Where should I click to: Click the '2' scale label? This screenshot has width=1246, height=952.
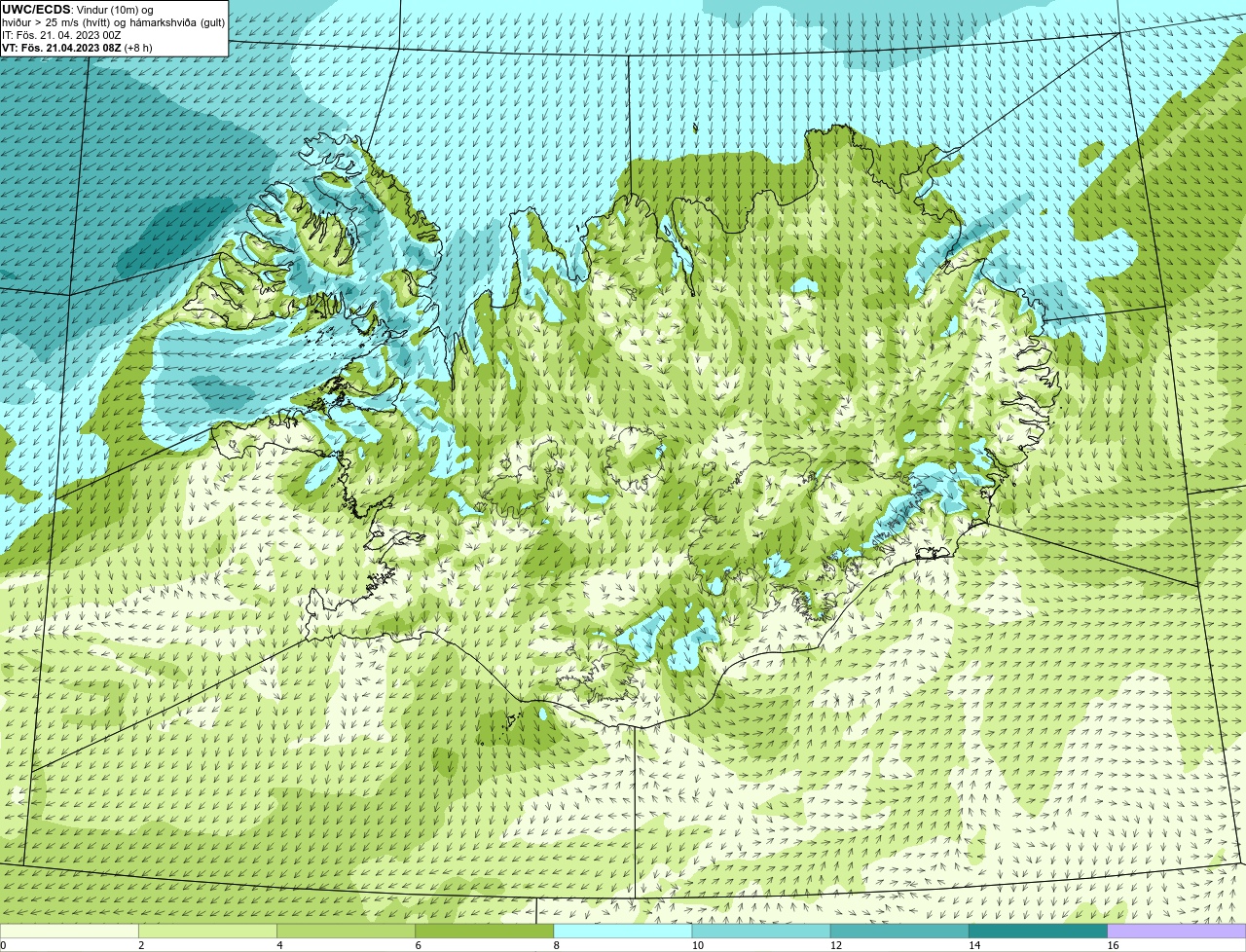141,945
